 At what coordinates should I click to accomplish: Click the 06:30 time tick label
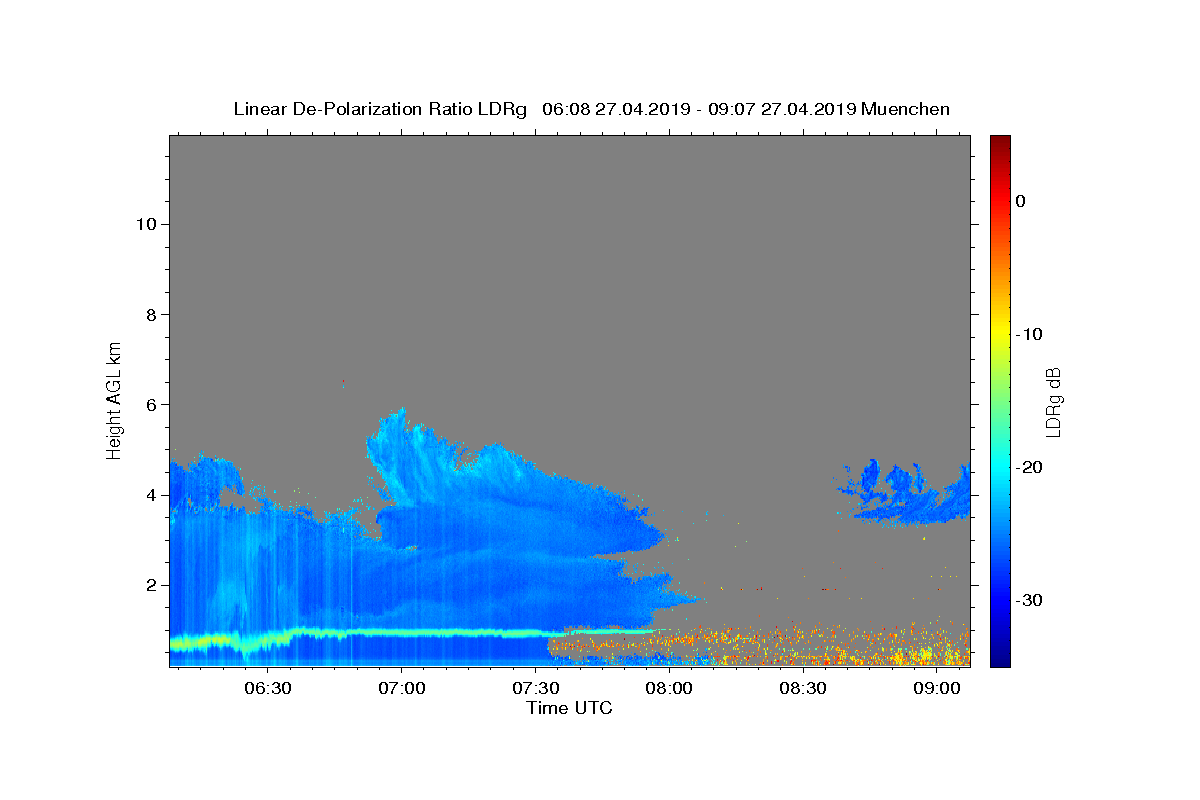pyautogui.click(x=267, y=688)
